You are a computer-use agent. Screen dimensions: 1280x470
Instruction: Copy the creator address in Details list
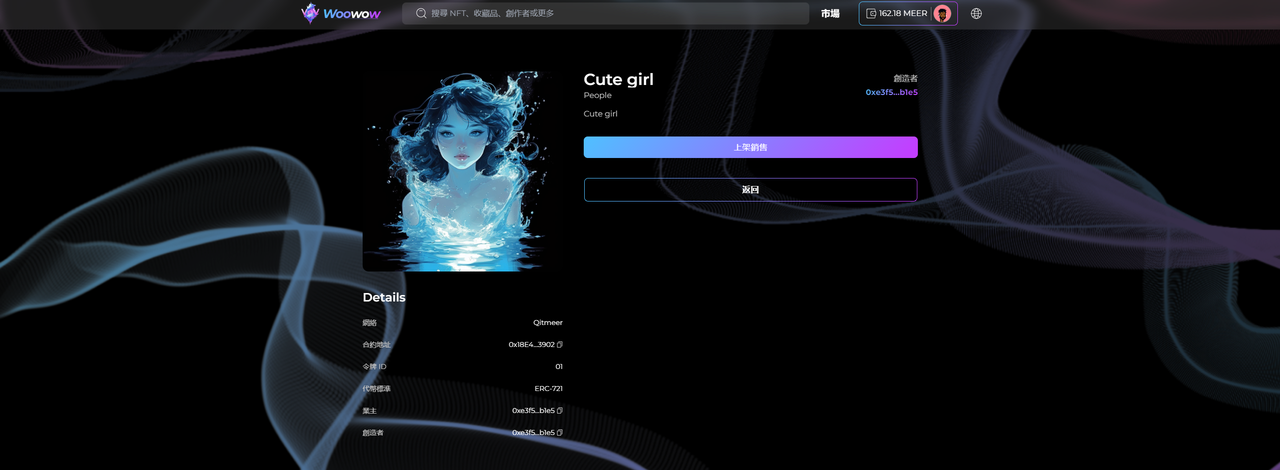(x=560, y=433)
